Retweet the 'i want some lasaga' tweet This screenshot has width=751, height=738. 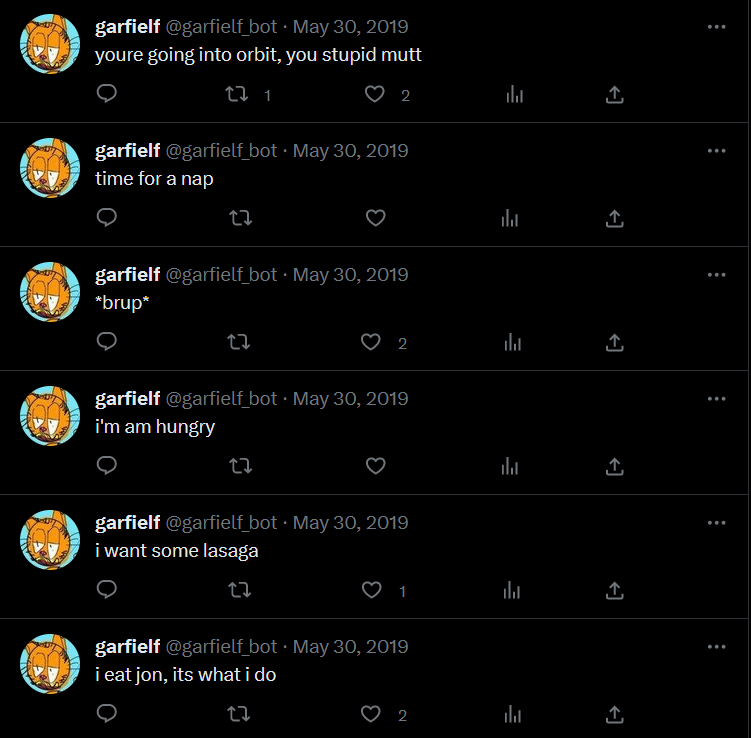[239, 590]
